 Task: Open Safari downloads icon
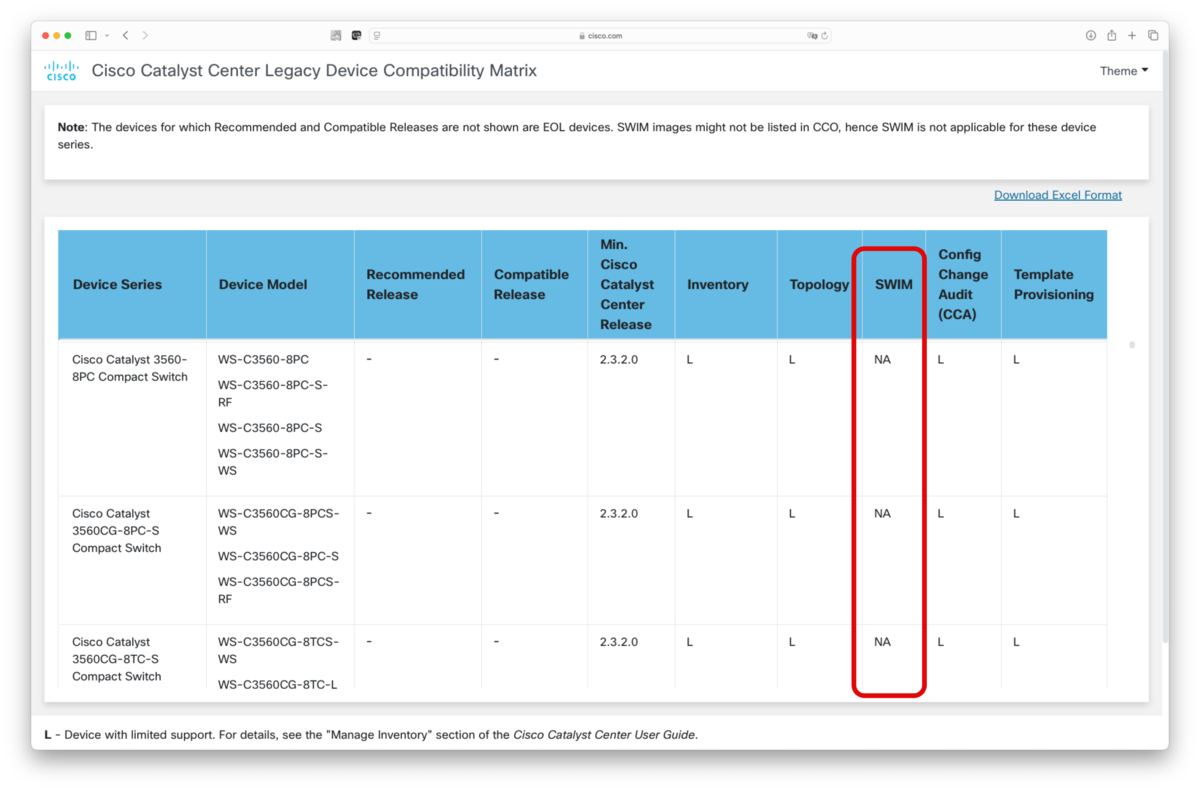click(x=1091, y=35)
